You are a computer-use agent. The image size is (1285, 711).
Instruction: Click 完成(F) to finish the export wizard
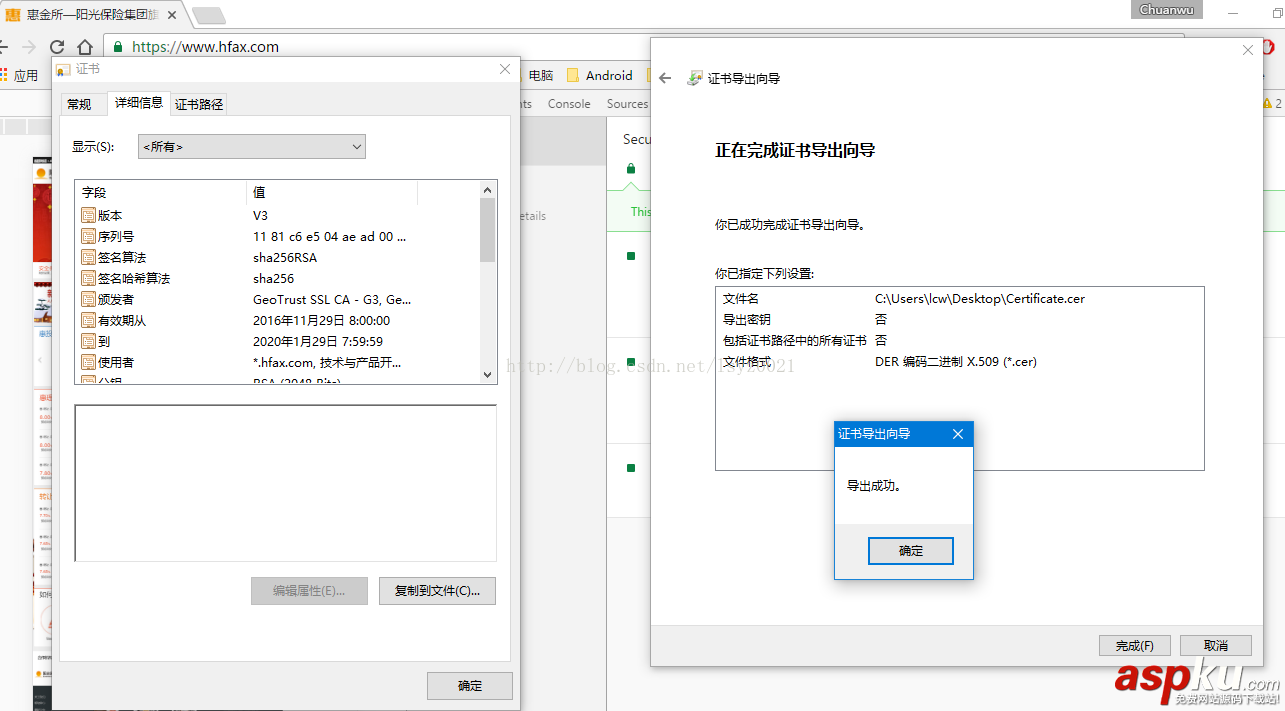(x=1134, y=645)
